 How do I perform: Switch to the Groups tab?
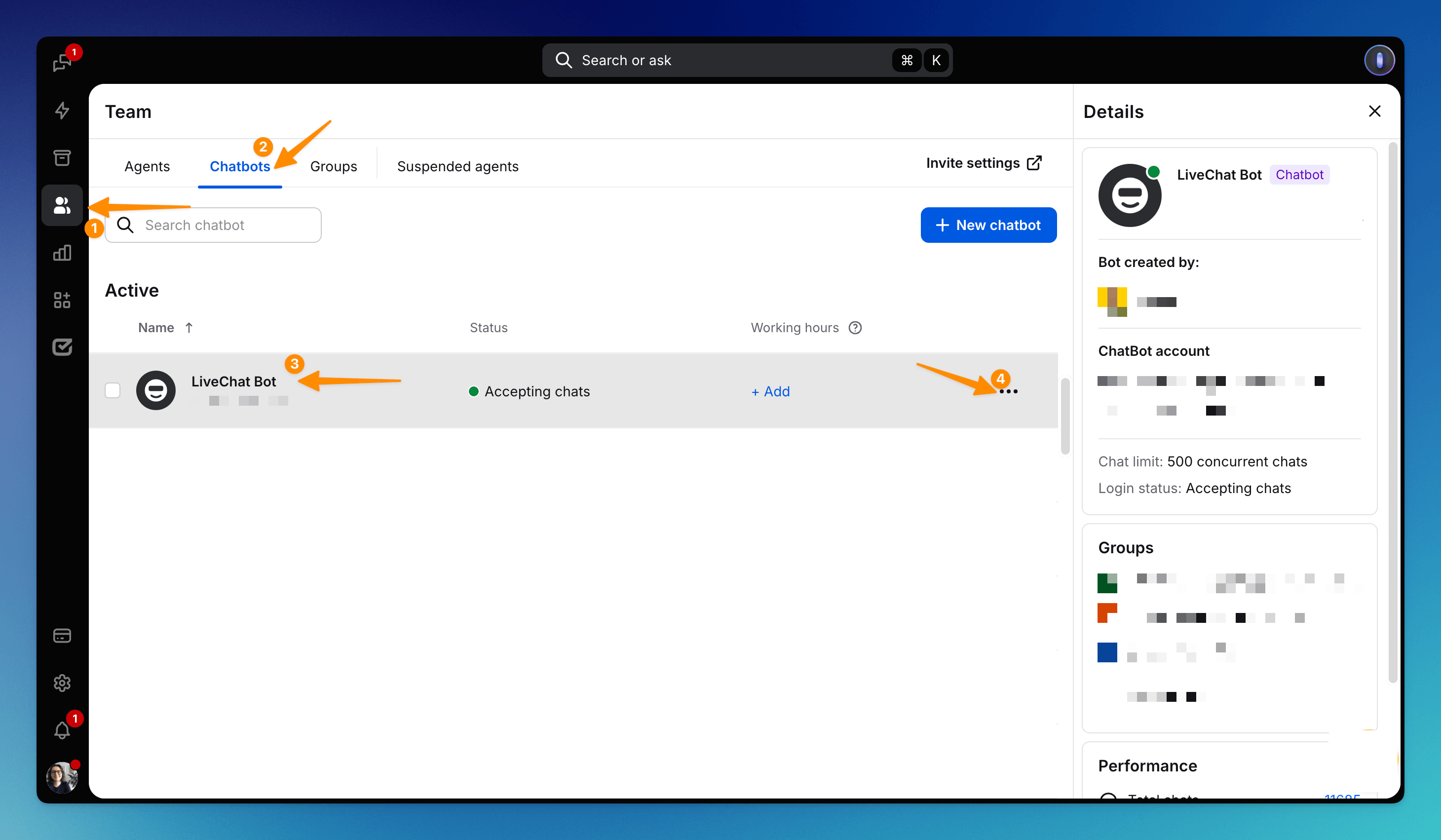tap(334, 166)
